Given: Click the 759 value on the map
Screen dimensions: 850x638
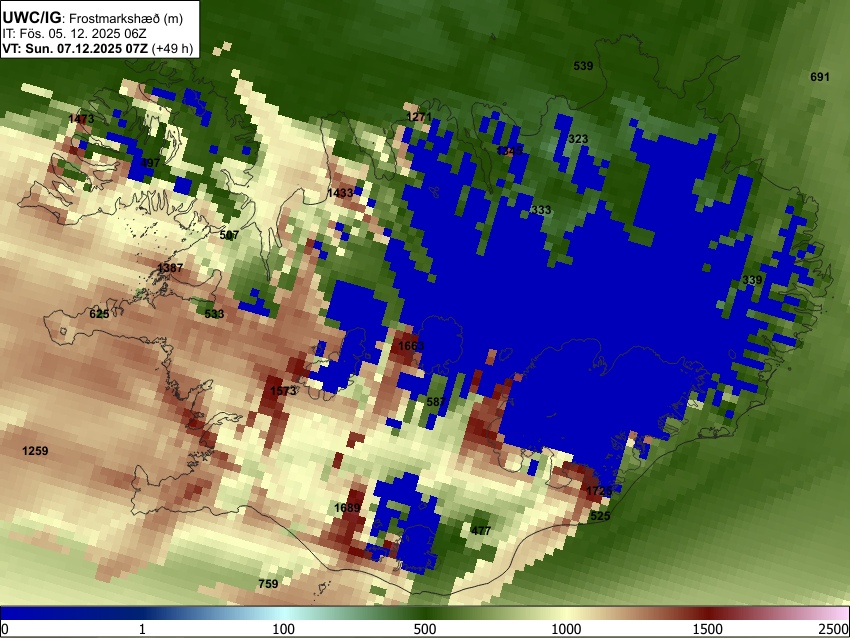Looking at the screenshot, I should tap(268, 584).
